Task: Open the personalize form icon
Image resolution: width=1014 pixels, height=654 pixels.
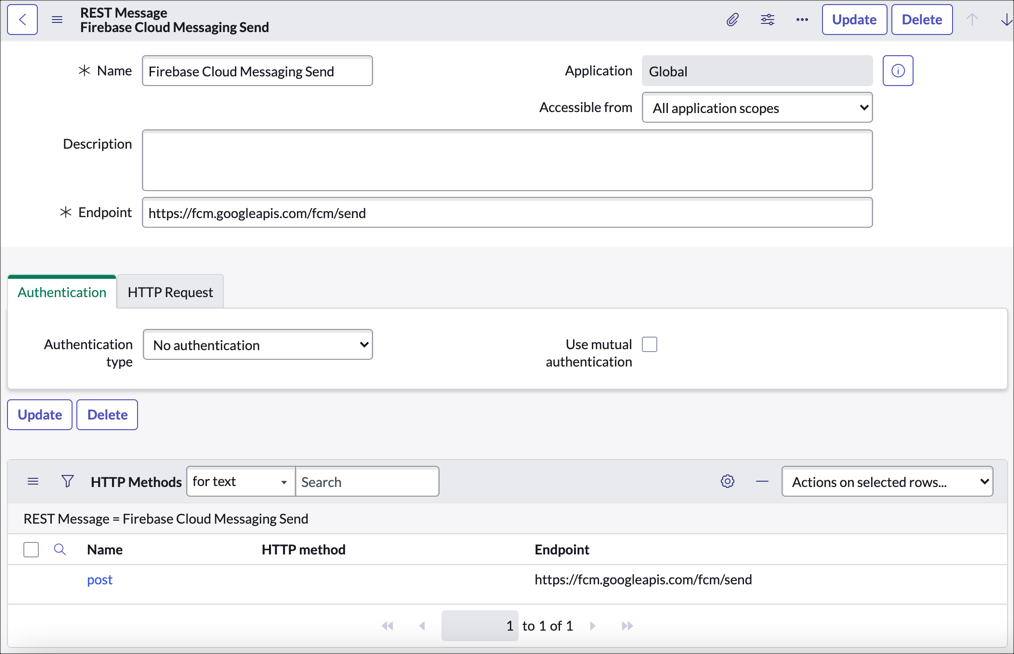Action: click(767, 19)
